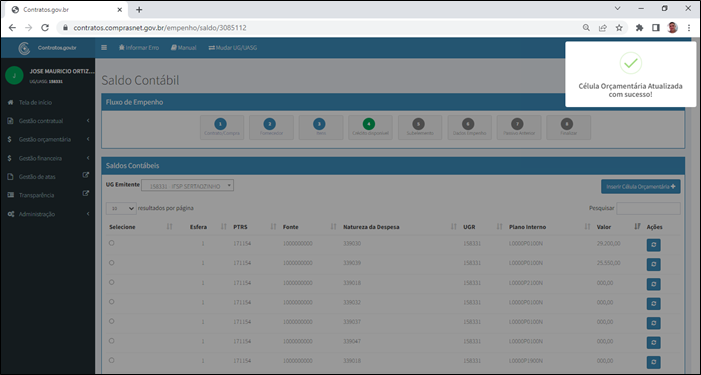Select radio for row 339018 L0000P1900N
Viewport: 701px width, 375px height.
coord(111,360)
